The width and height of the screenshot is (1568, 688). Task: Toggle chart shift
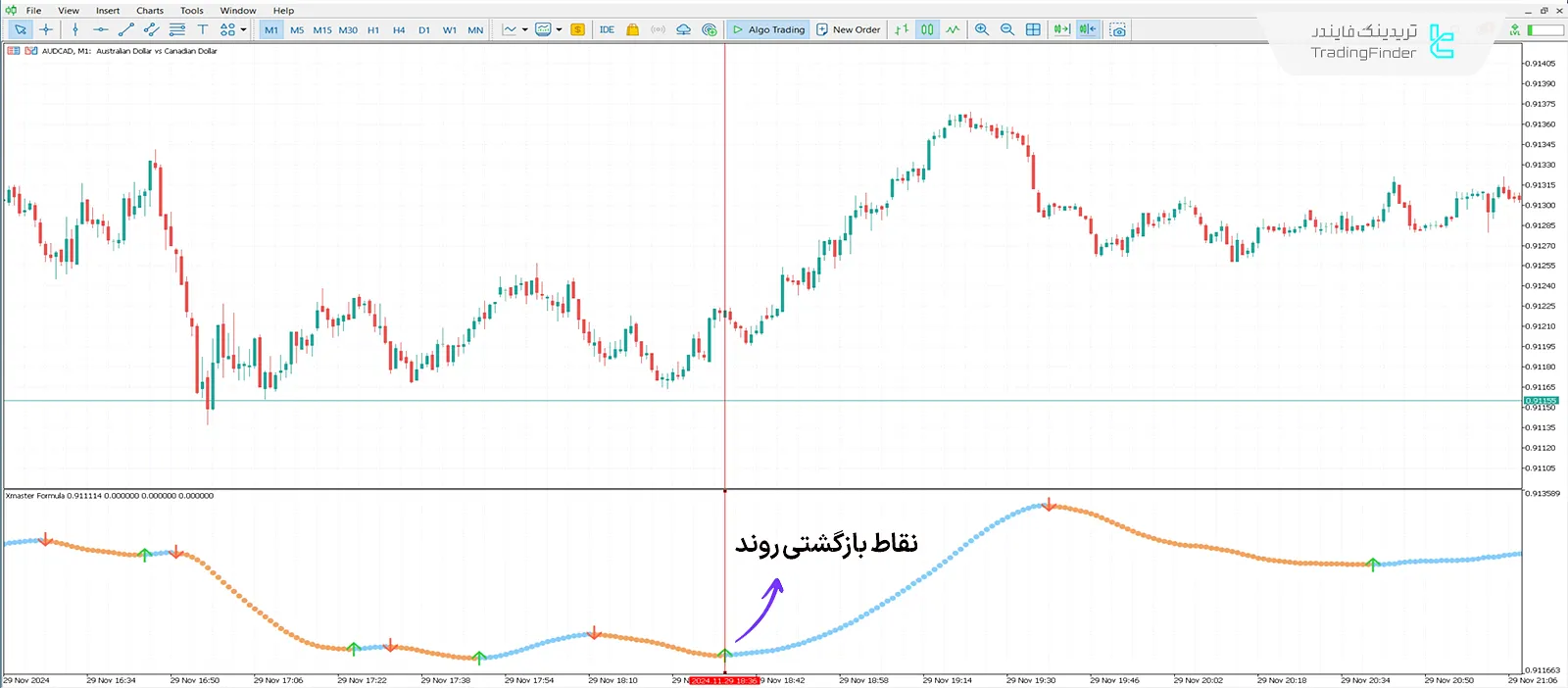coord(1088,29)
